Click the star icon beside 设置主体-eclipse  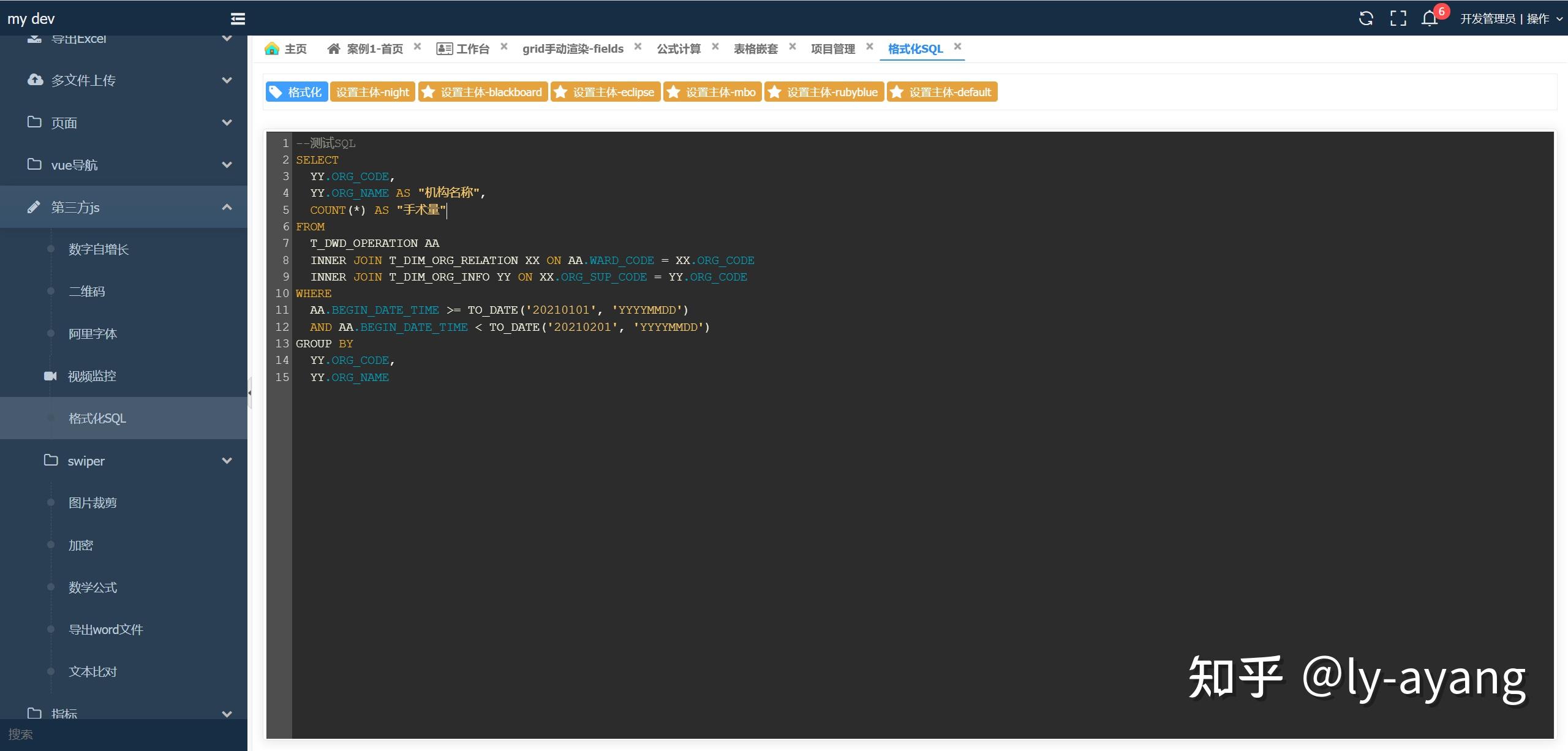pyautogui.click(x=560, y=91)
